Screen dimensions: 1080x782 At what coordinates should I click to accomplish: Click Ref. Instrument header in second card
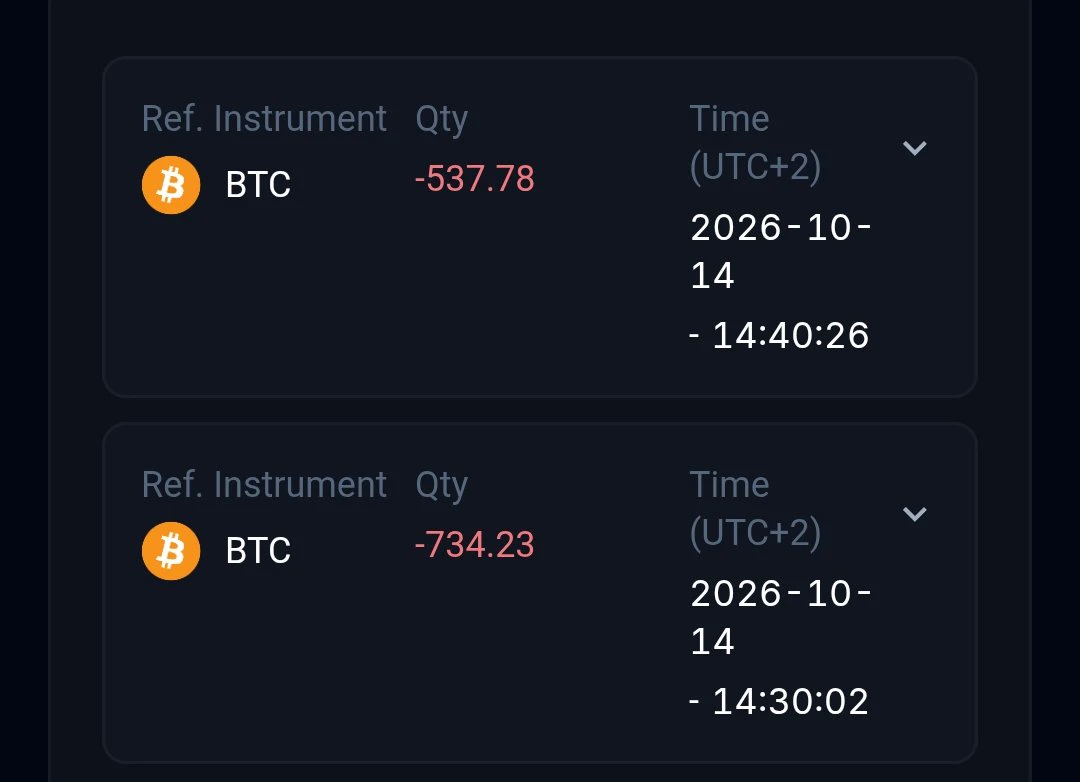click(264, 484)
